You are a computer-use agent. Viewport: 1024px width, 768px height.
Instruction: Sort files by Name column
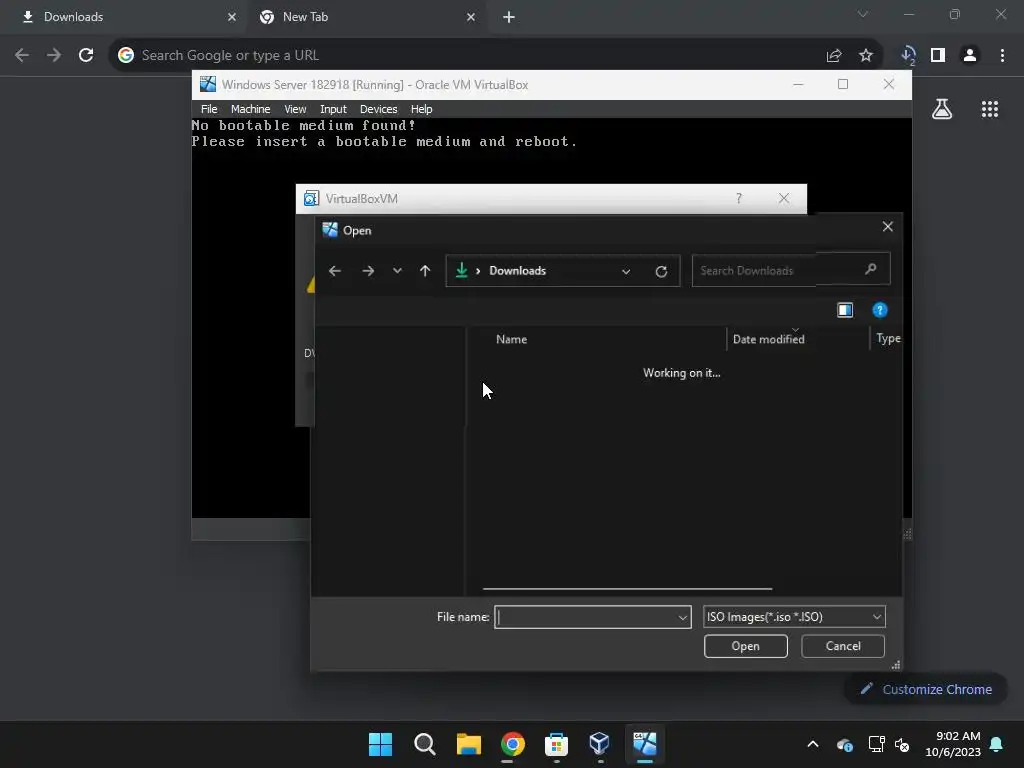(511, 340)
